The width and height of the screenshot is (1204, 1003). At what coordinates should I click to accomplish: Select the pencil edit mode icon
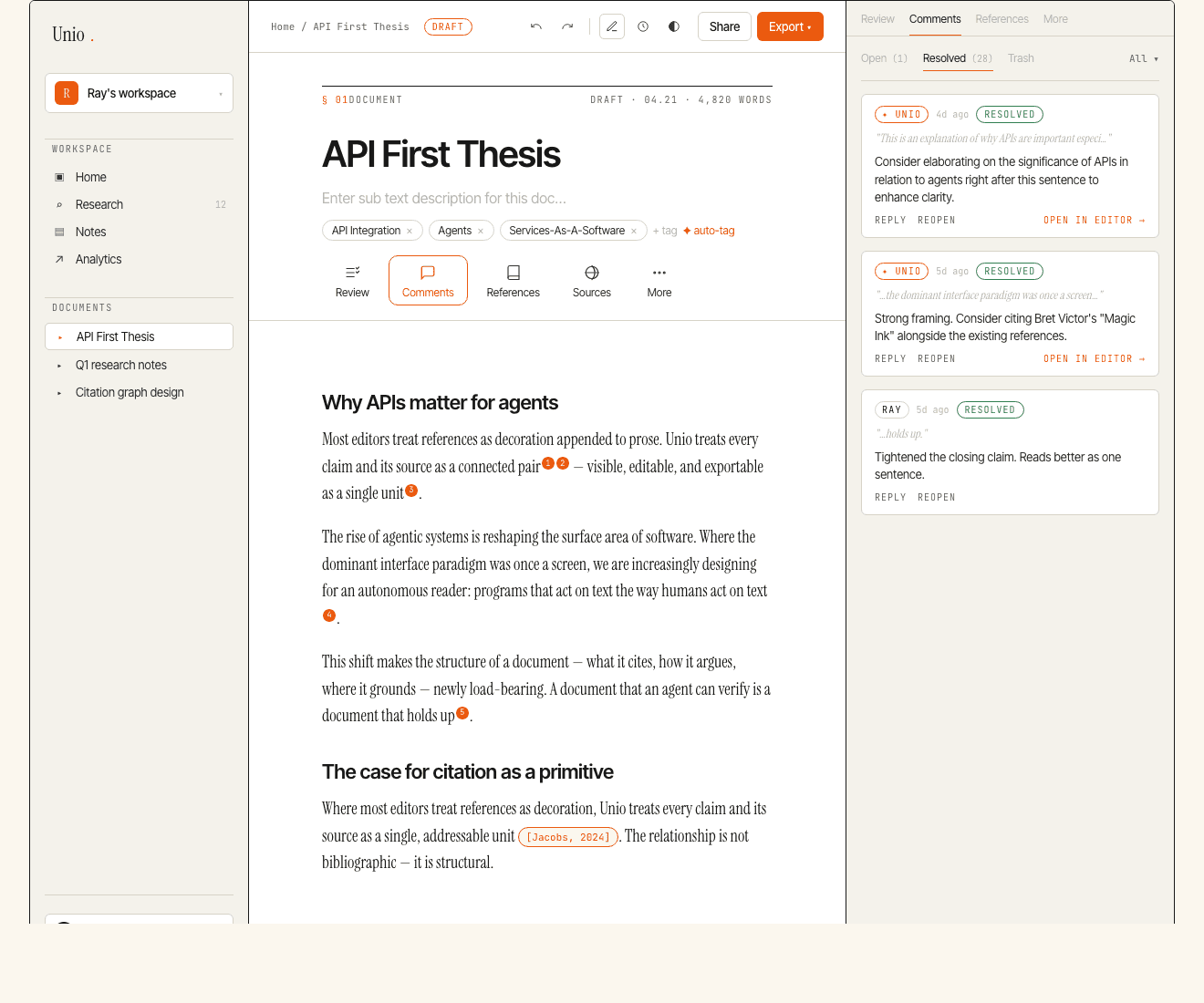(x=612, y=26)
